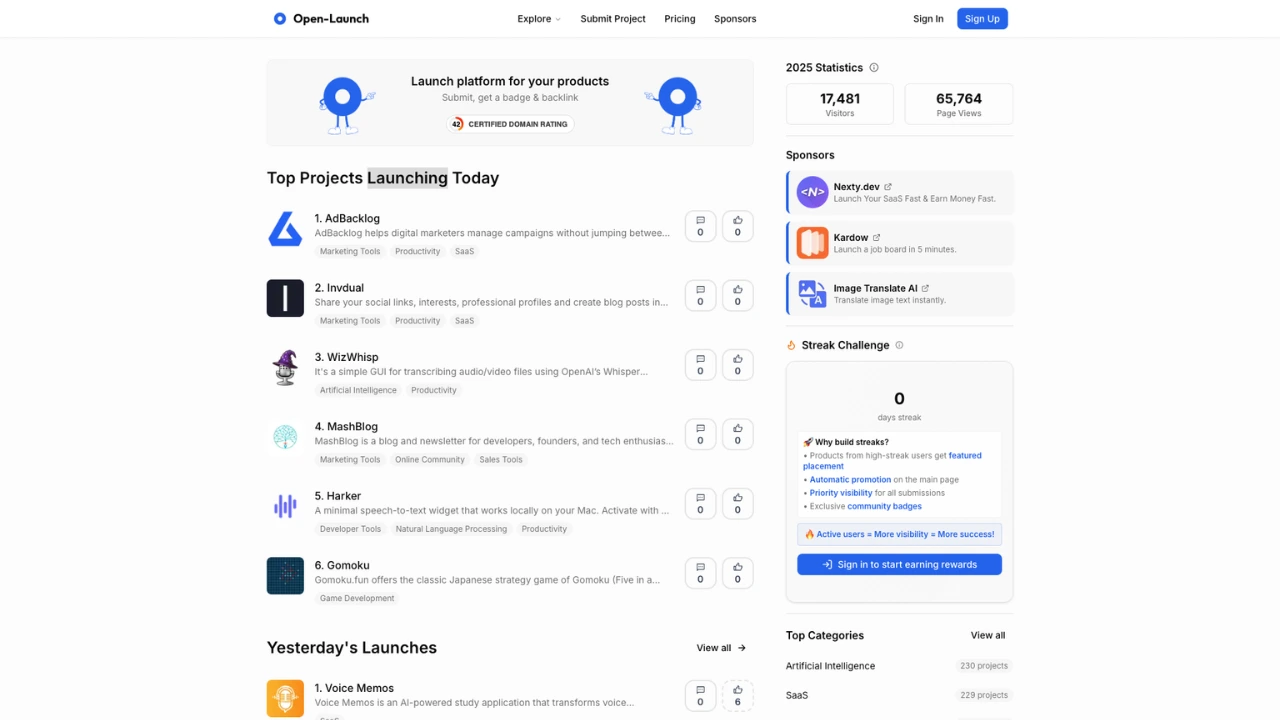1280x720 pixels.
Task: Go to Submit Project page
Action: click(613, 19)
